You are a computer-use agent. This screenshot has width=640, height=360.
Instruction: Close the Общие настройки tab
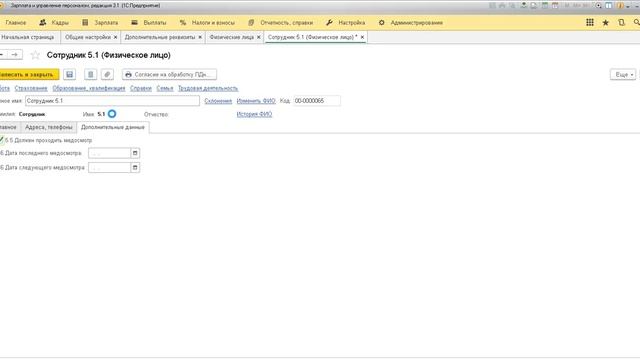click(116, 37)
